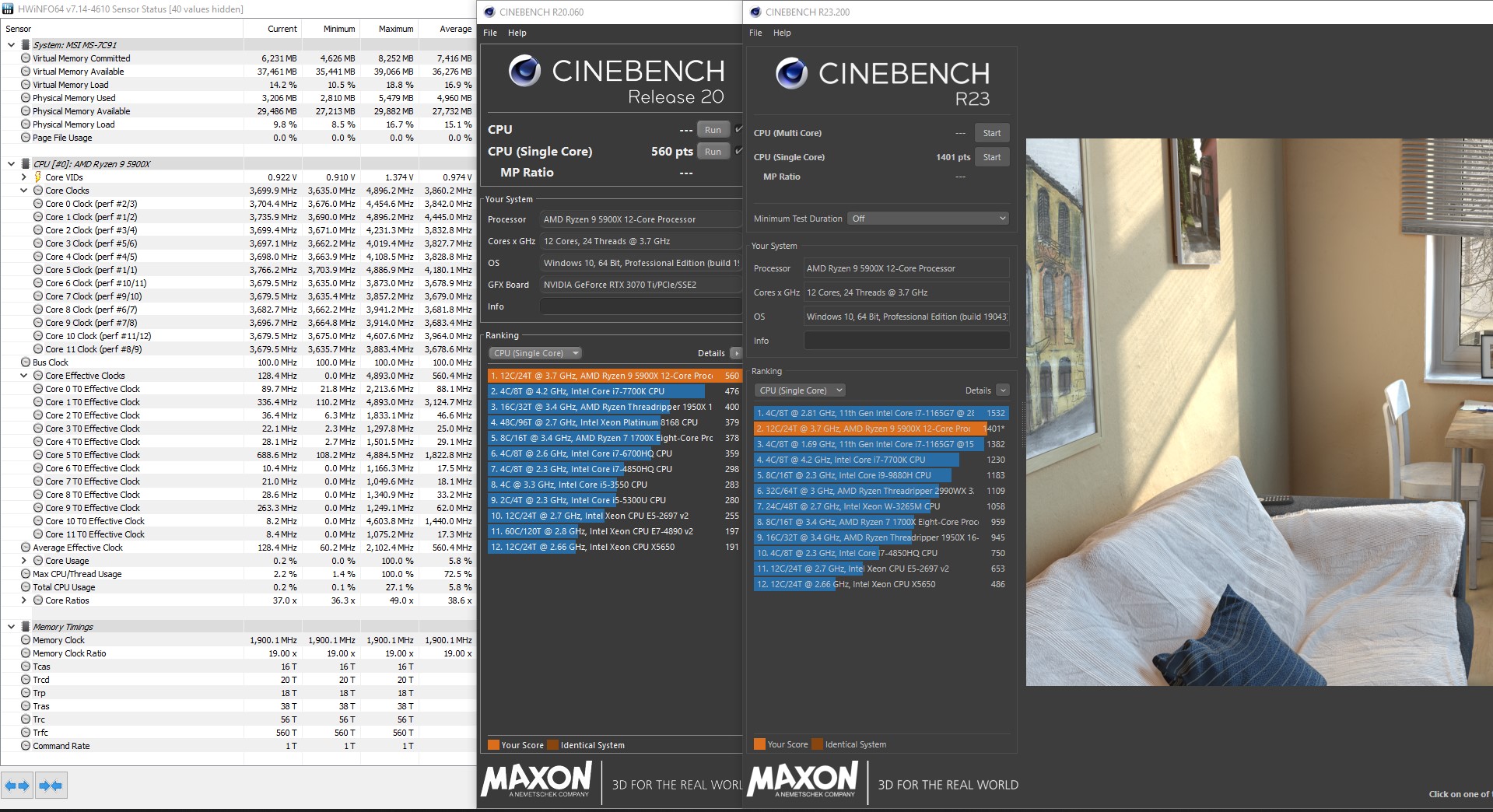Viewport: 1493px width, 812px height.
Task: Select the Core i5-5300U row in R20 ranking
Action: pyautogui.click(x=615, y=500)
